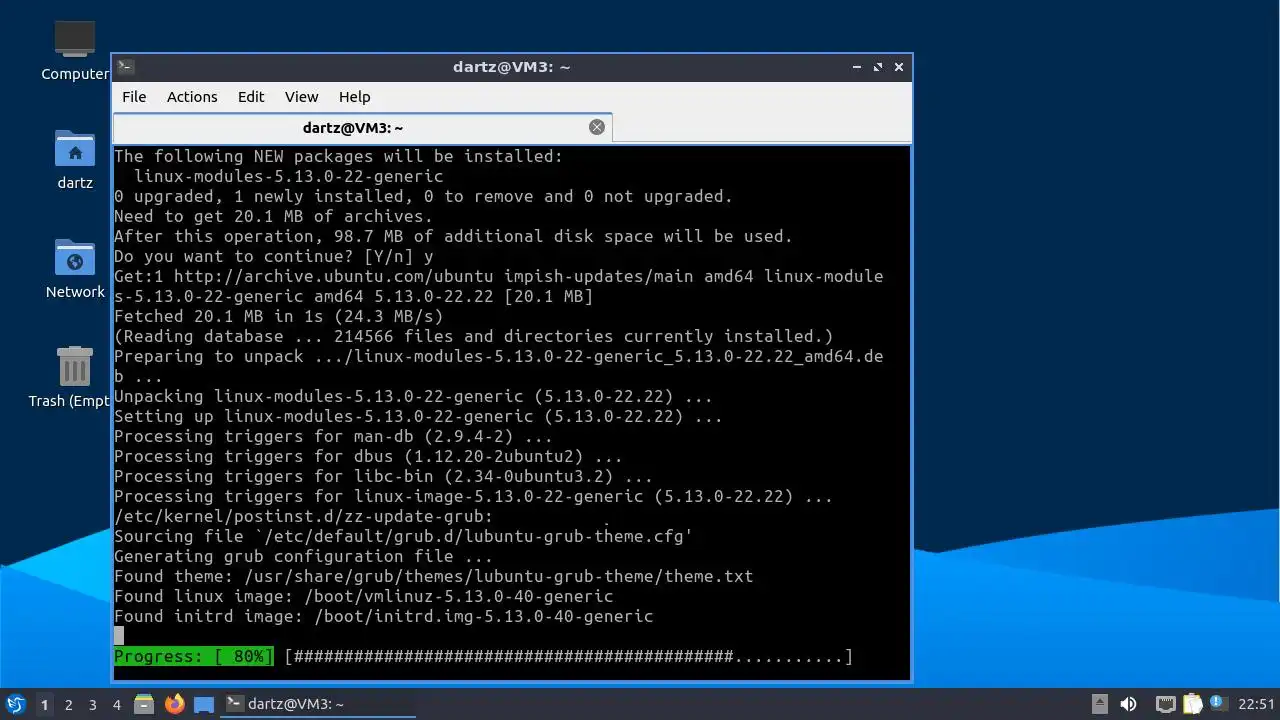Open the Computer desktop icon
The height and width of the screenshot is (720, 1280).
(75, 50)
